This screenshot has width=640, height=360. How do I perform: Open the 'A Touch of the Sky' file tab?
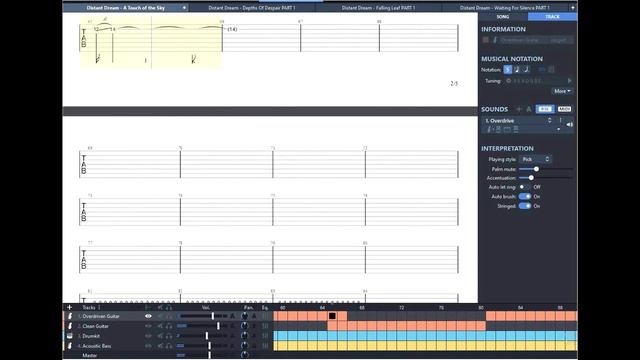[126, 8]
